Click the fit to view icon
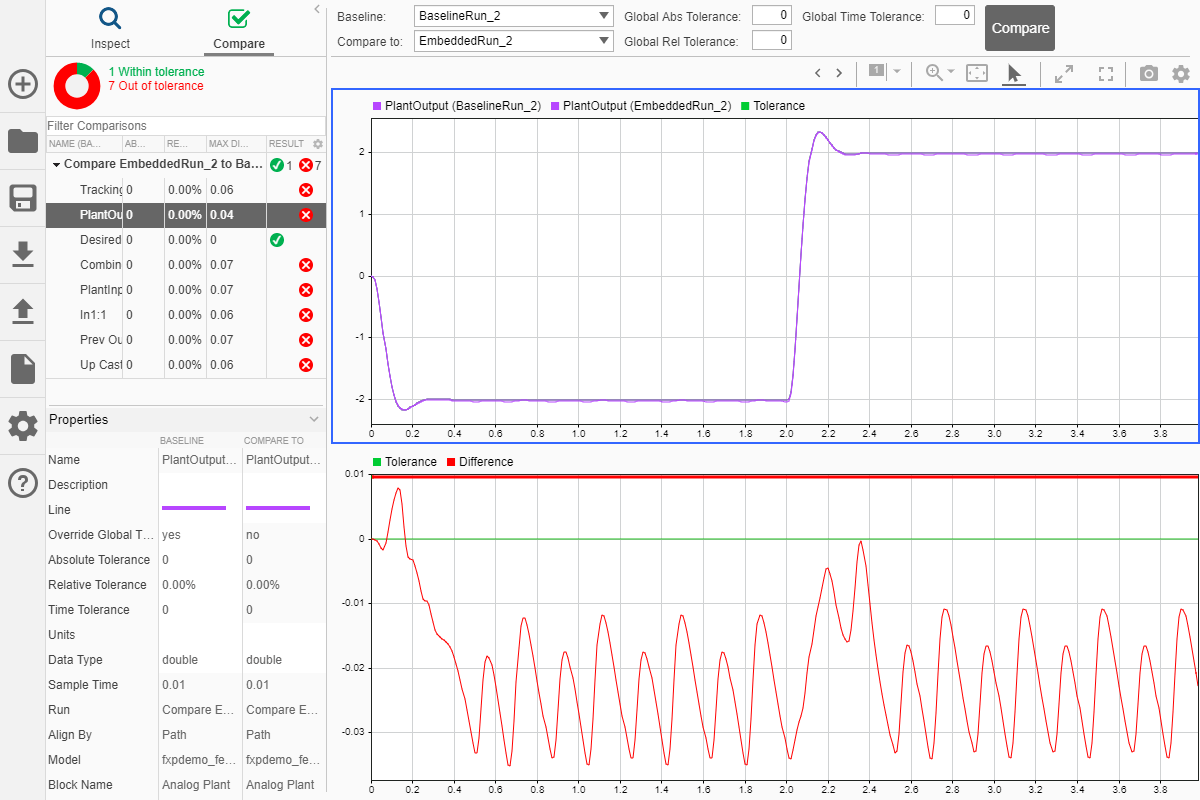The height and width of the screenshot is (800, 1200). point(977,73)
